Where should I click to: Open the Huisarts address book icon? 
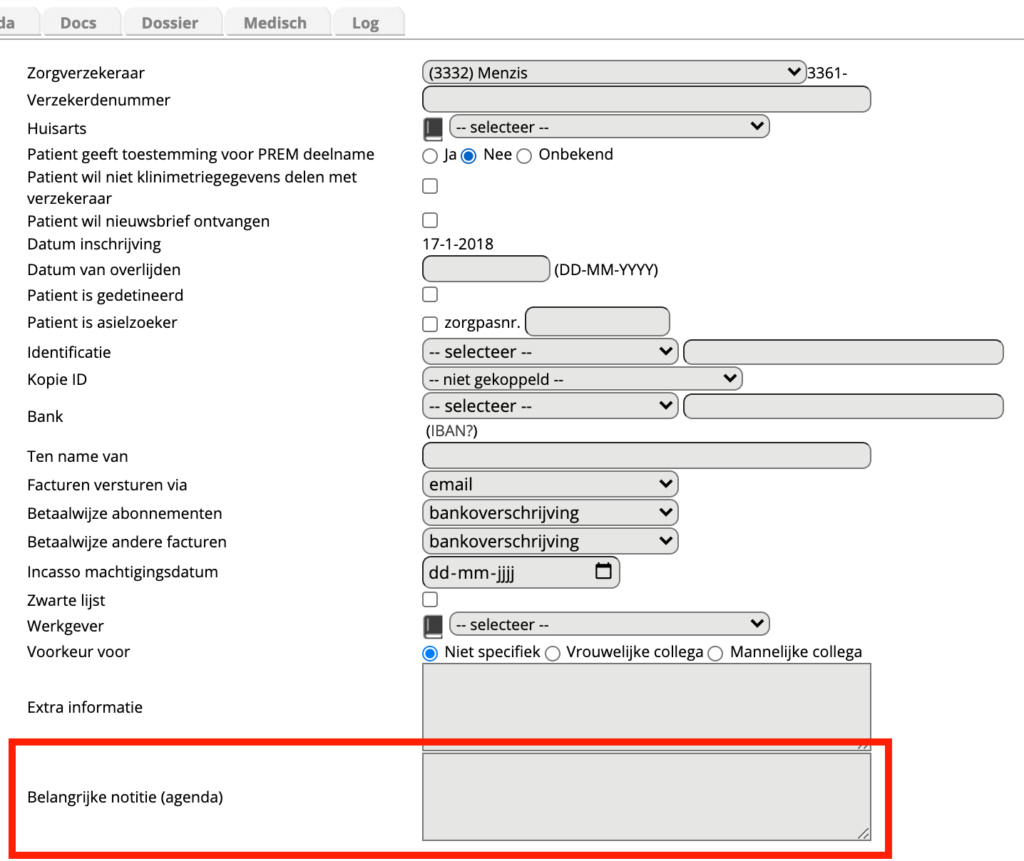coord(433,128)
